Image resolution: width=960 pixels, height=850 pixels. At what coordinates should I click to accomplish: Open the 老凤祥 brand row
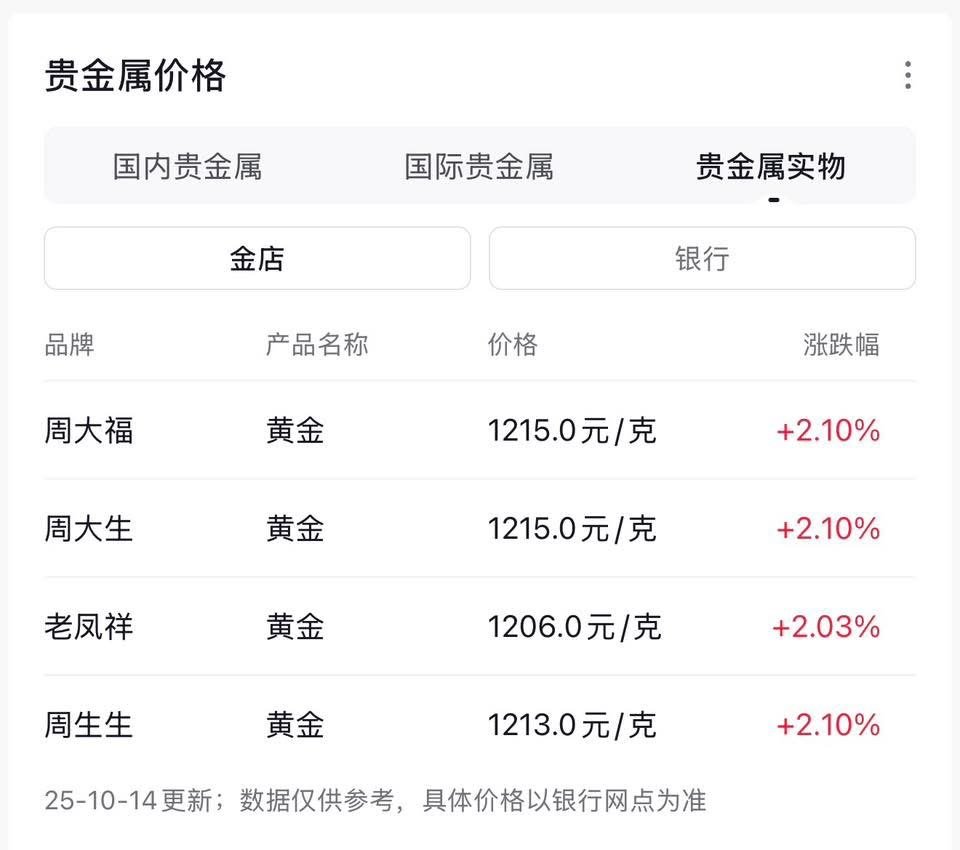point(89,627)
